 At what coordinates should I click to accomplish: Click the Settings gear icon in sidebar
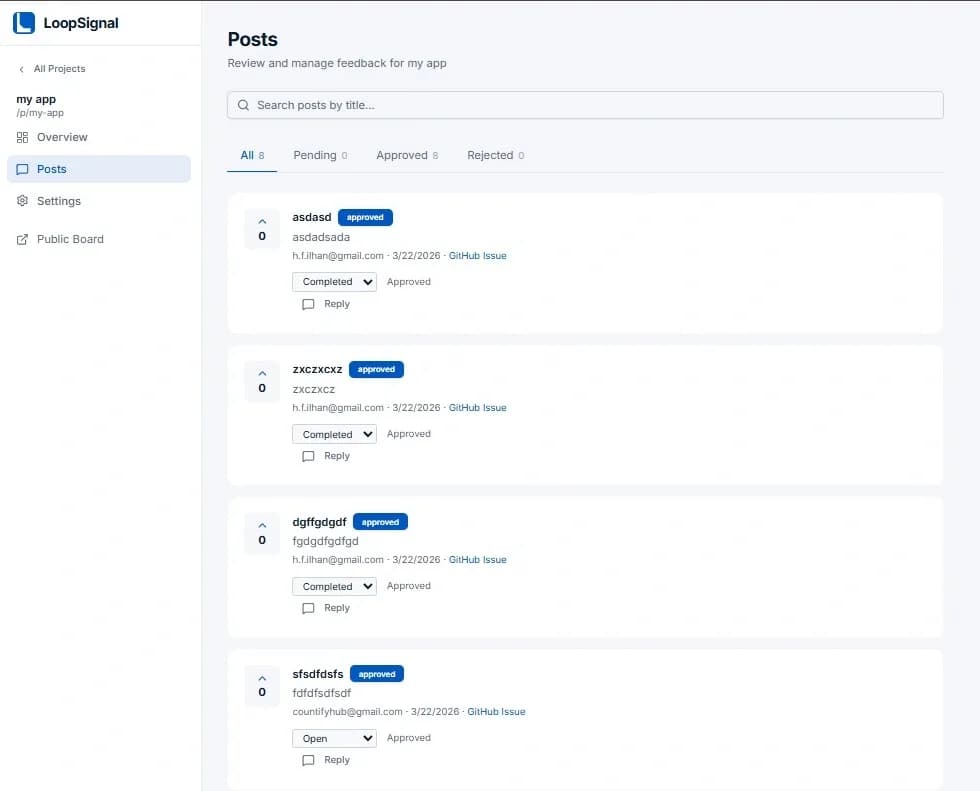pos(22,201)
